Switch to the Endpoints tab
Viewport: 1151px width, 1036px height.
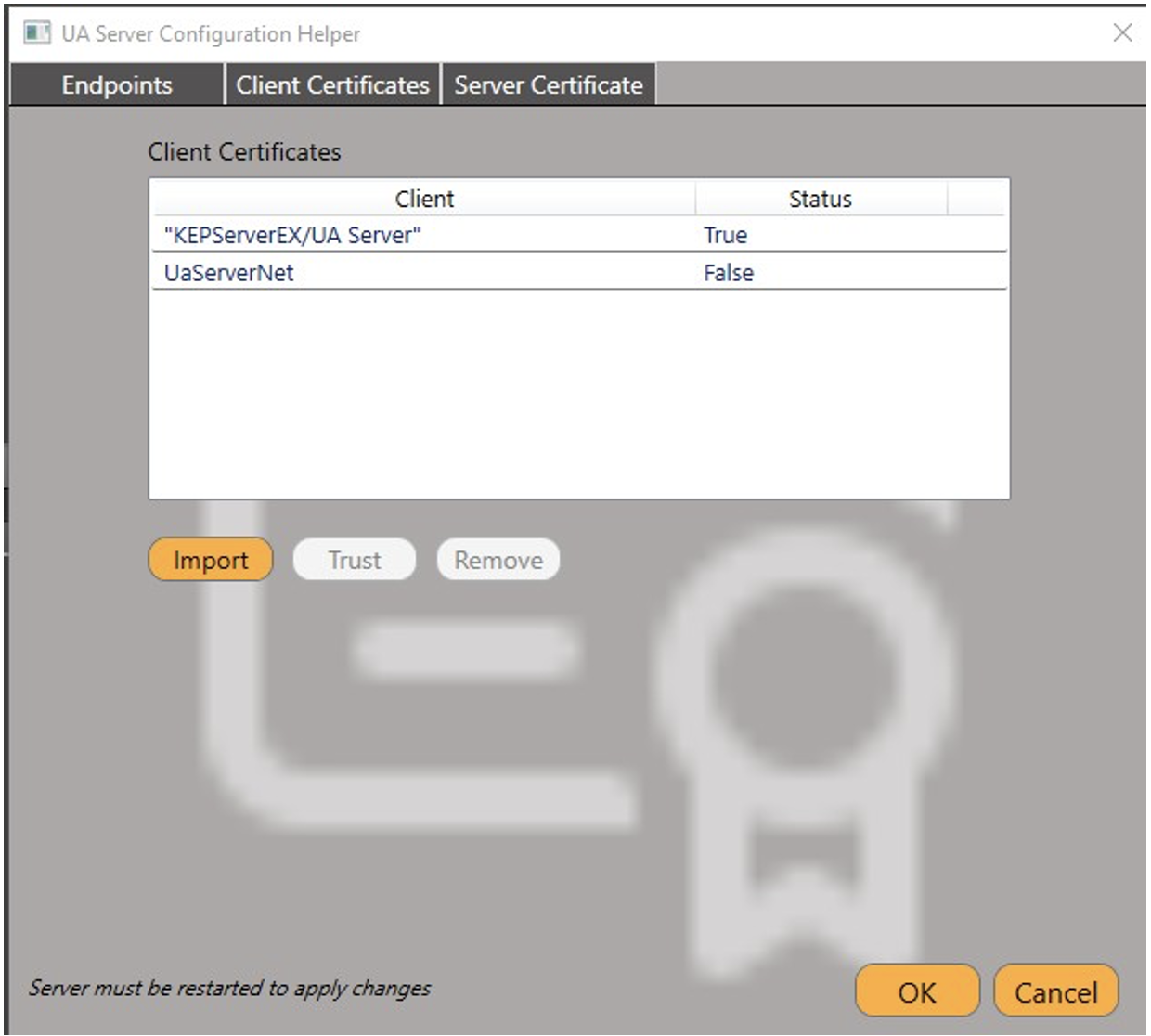coord(117,85)
